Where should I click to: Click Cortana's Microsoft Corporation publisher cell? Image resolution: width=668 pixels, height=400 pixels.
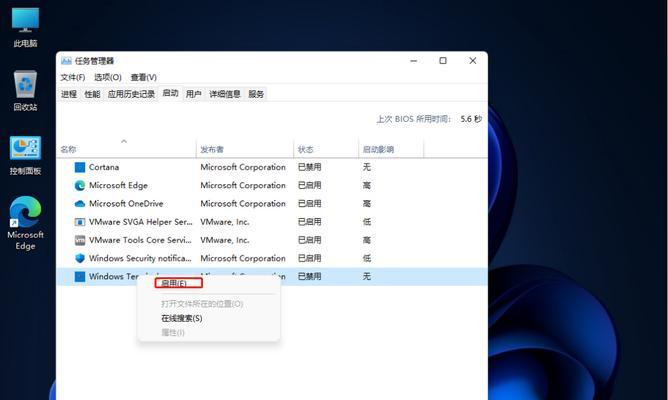(x=243, y=167)
